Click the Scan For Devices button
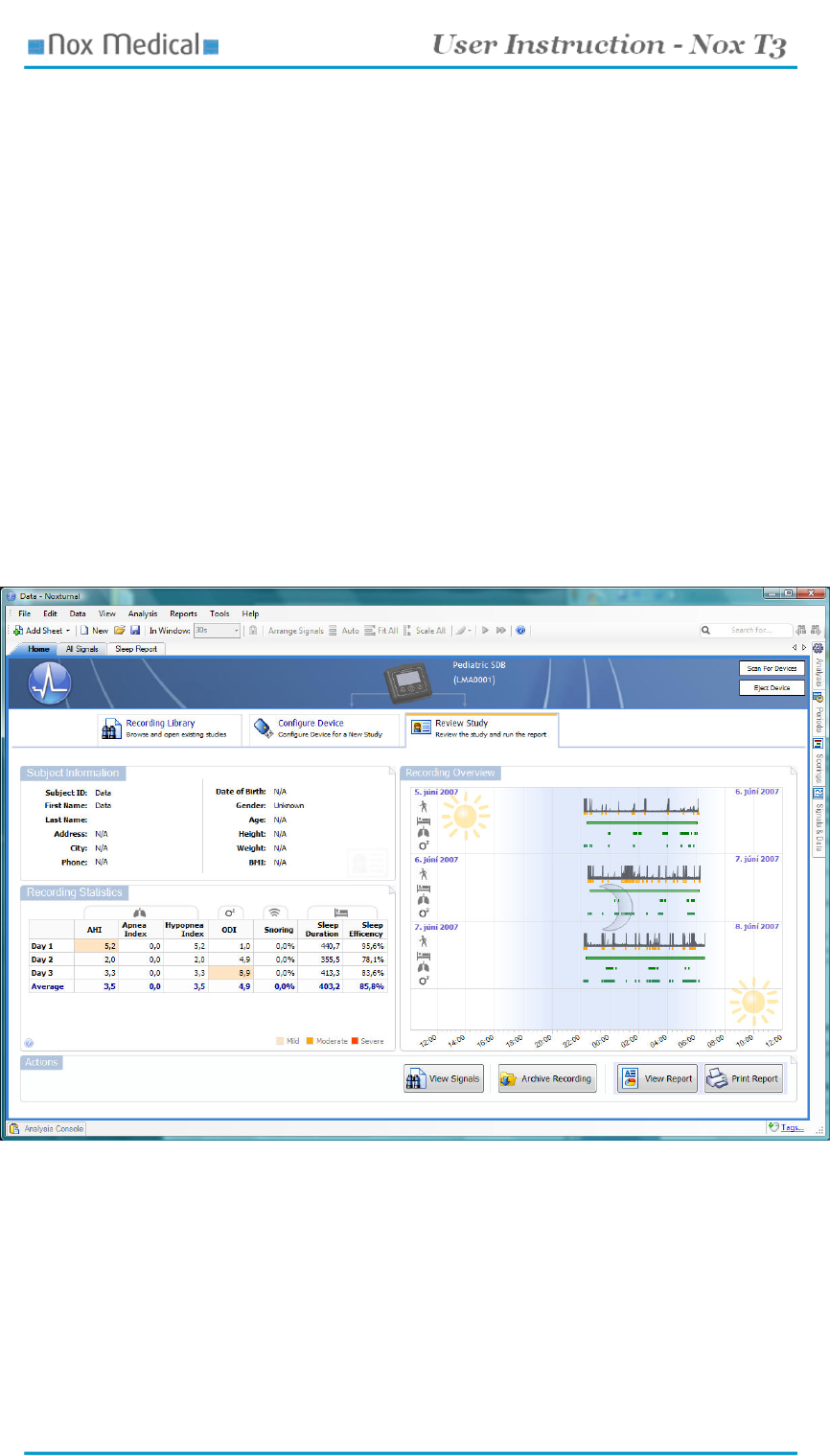 [x=772, y=668]
